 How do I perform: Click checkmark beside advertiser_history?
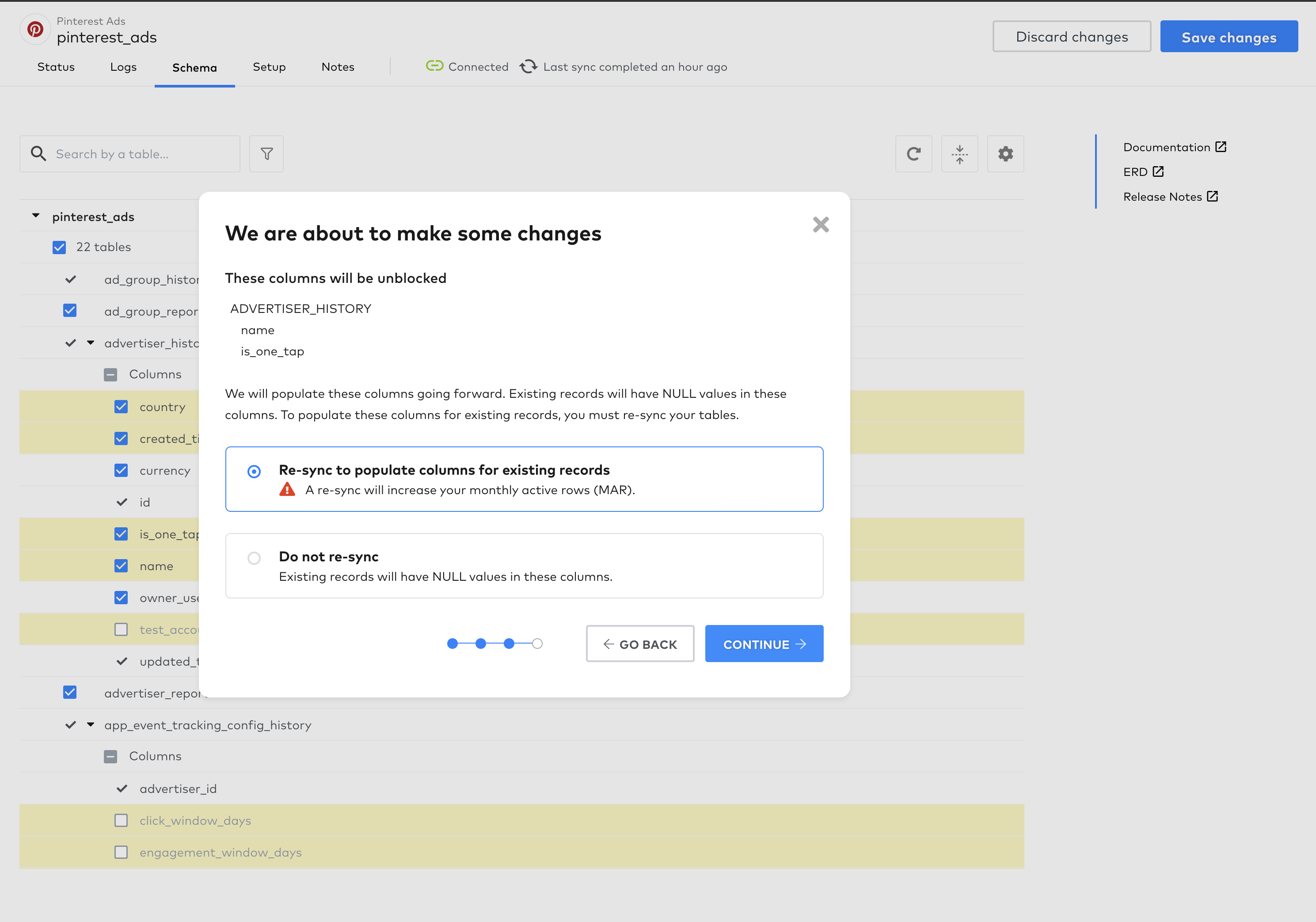point(71,343)
